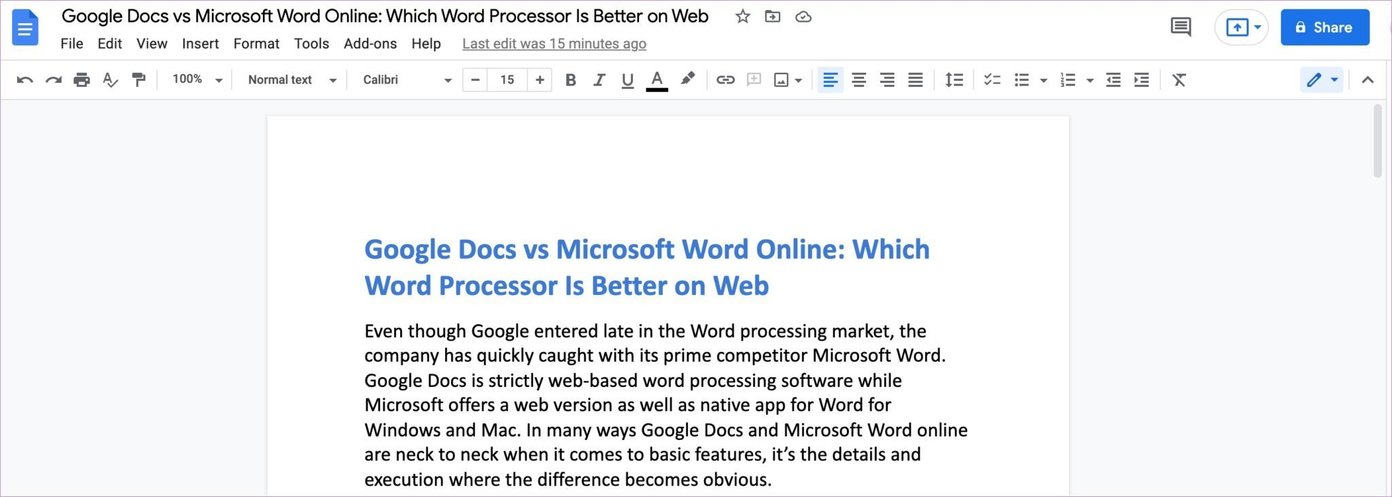Open the editing mode pencil dropdown
This screenshot has height=497, width=1392.
click(1322, 80)
